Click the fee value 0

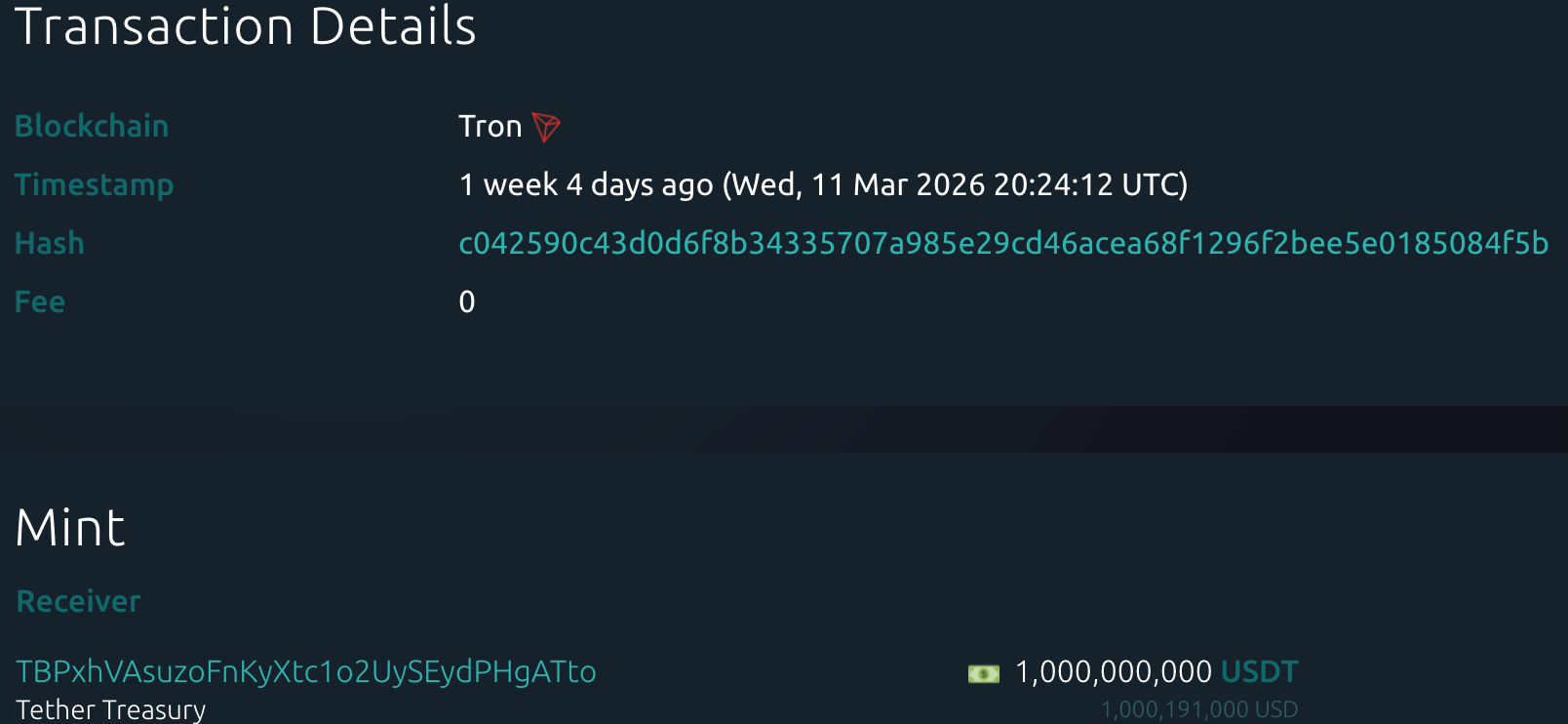467,302
